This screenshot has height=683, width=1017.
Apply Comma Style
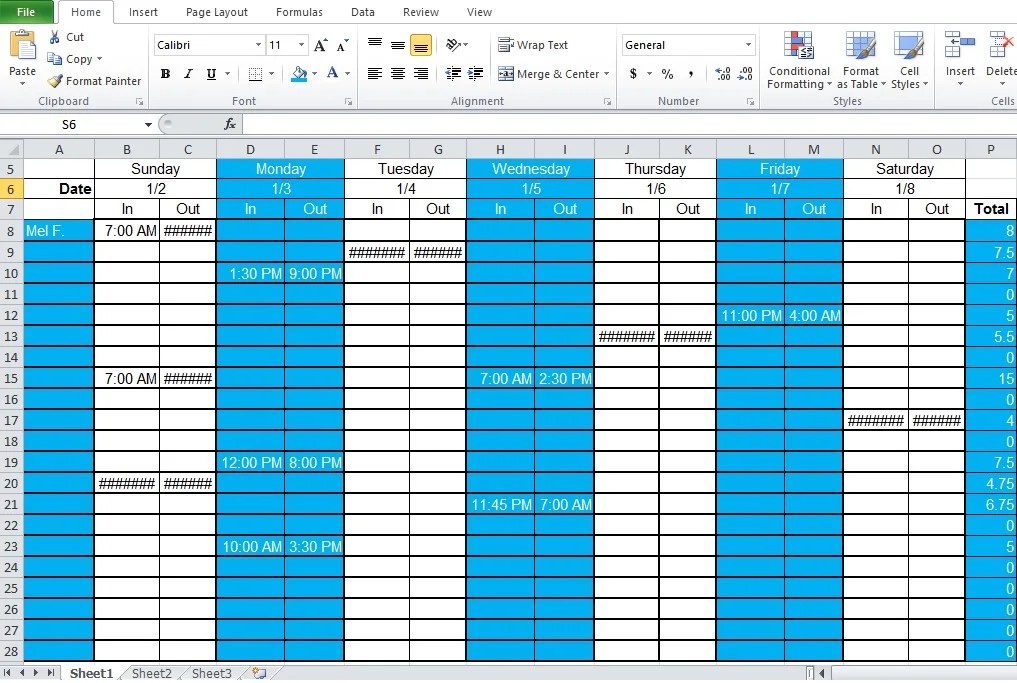coord(691,74)
